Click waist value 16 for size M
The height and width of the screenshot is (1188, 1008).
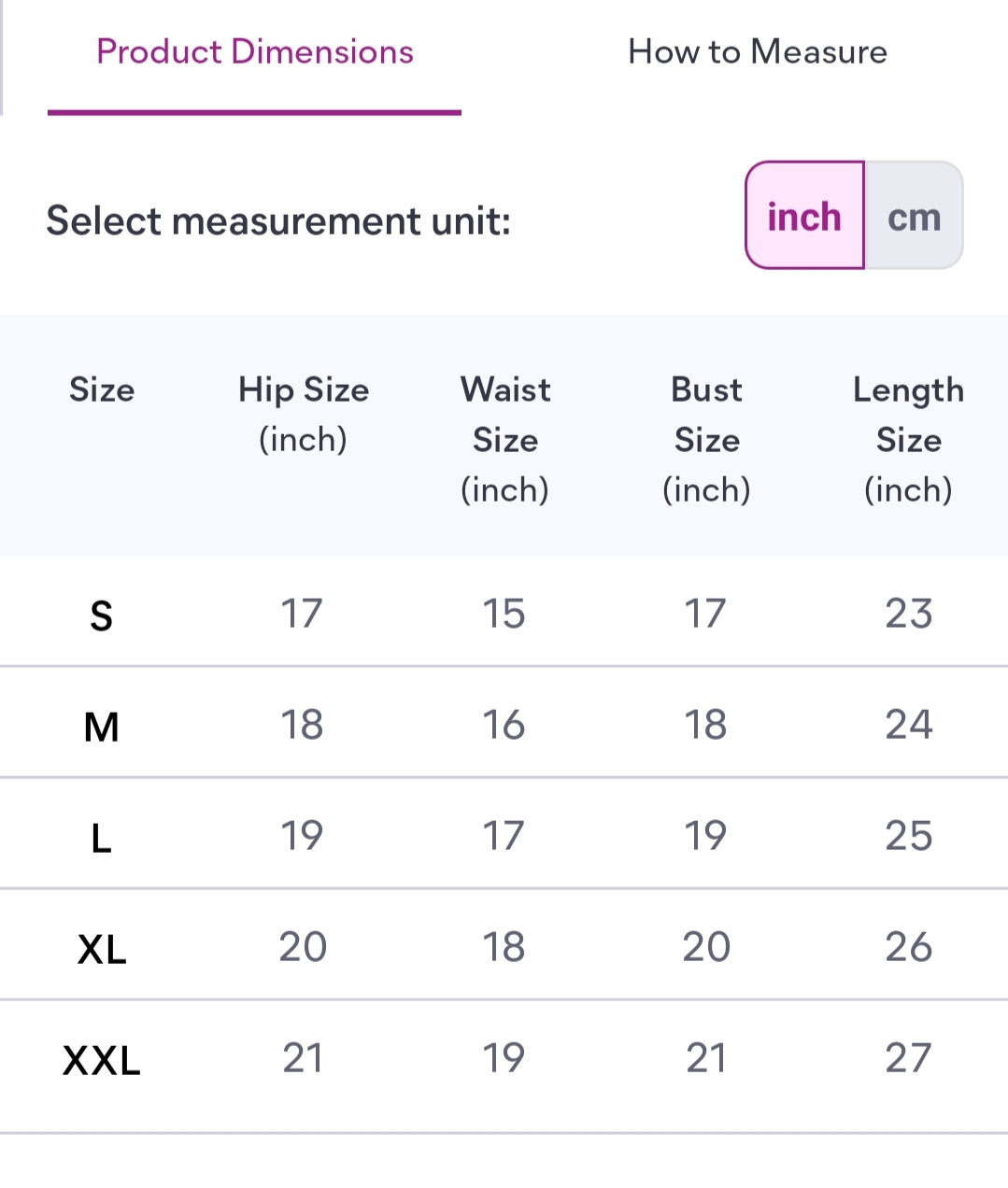coord(504,725)
